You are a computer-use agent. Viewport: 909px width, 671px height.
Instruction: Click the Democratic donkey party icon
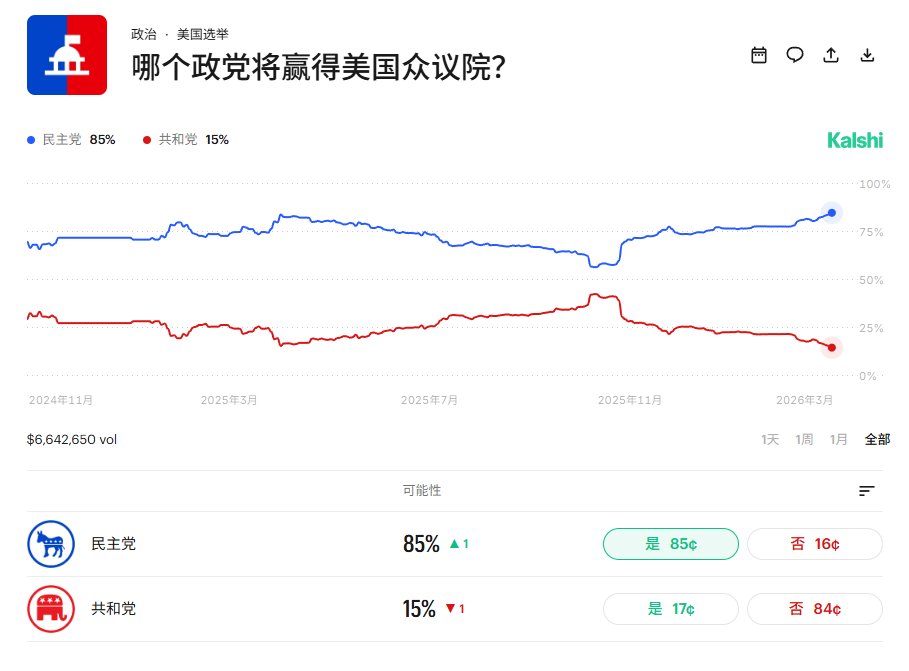[x=50, y=544]
